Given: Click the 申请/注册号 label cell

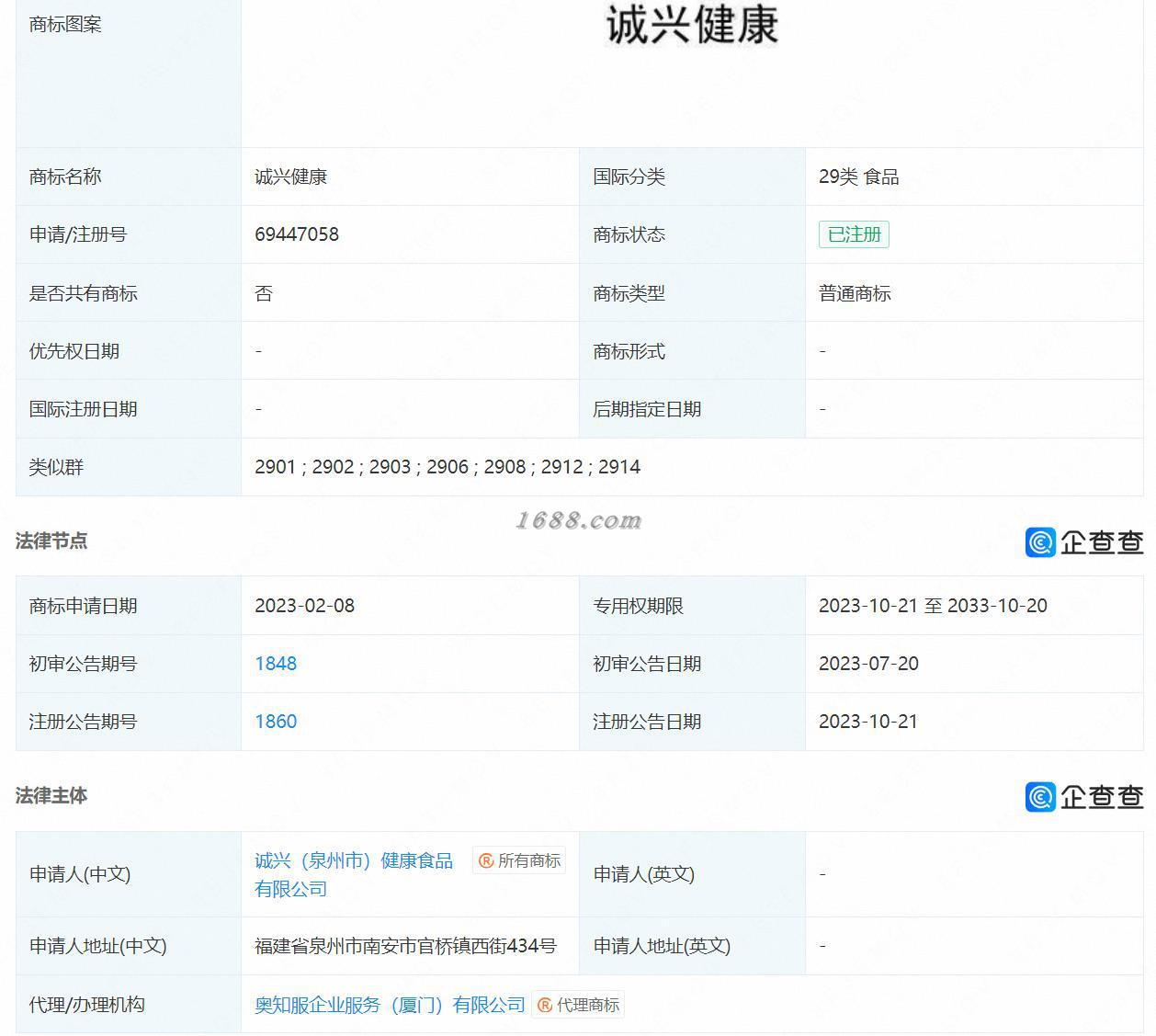Looking at the screenshot, I should coord(129,234).
